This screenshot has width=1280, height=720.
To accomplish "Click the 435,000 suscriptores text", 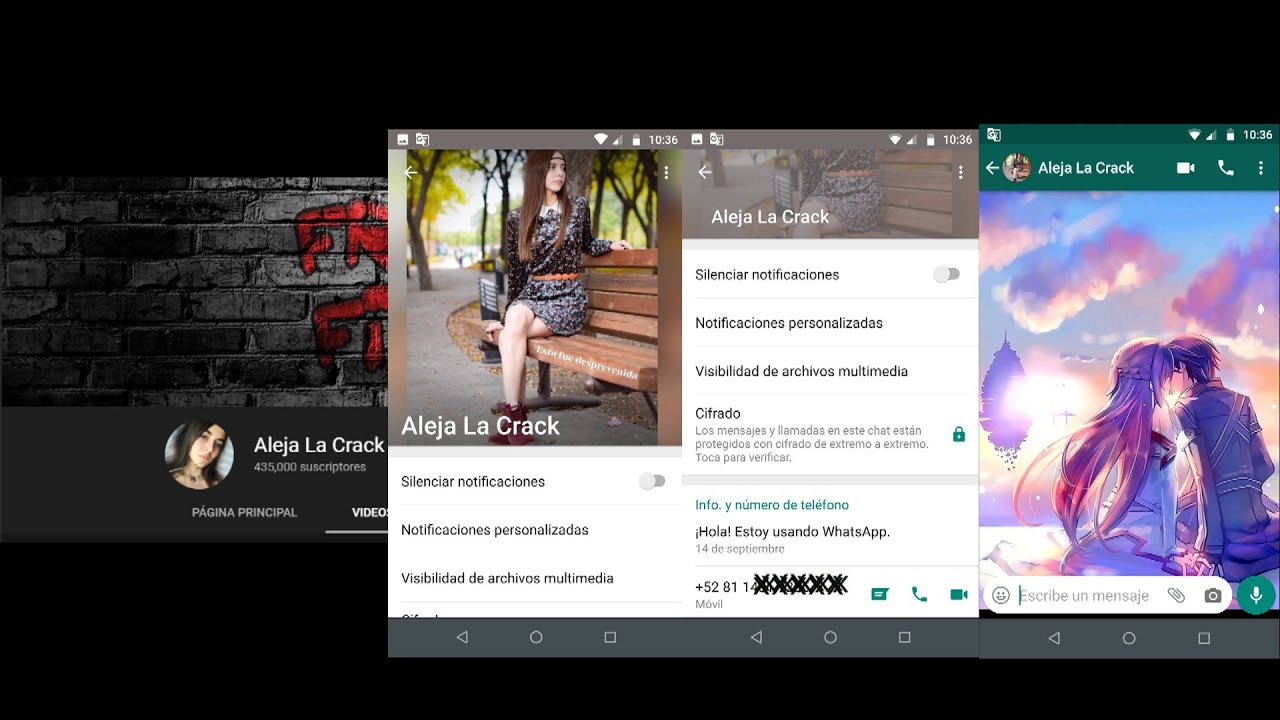I will 310,467.
